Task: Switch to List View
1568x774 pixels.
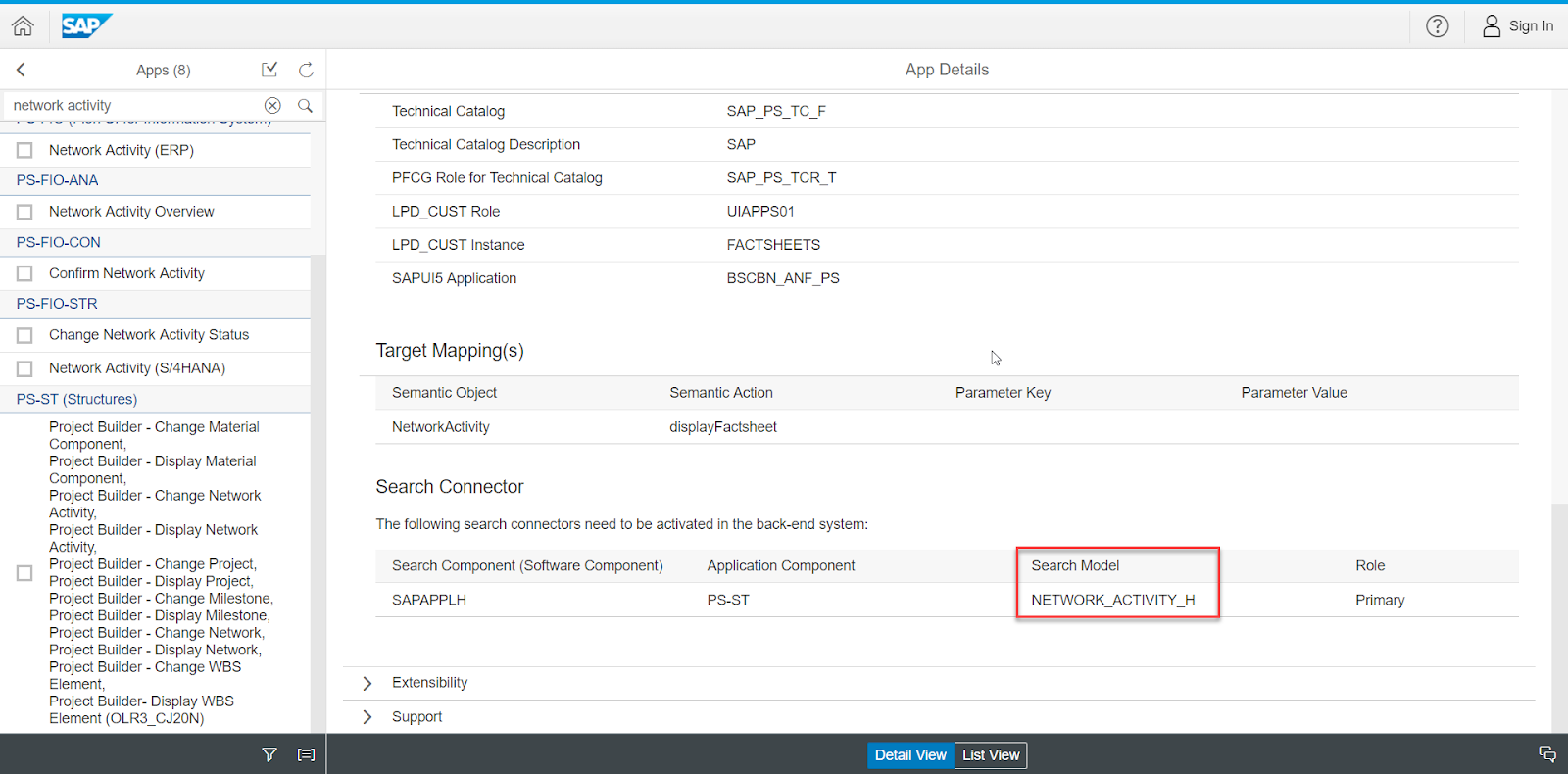Action: pos(991,755)
